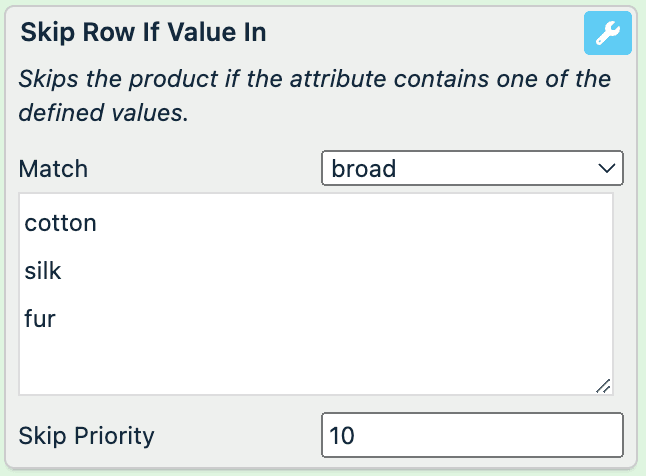Click the Skip Priority label
Viewport: 646px width, 476px height.
87,436
